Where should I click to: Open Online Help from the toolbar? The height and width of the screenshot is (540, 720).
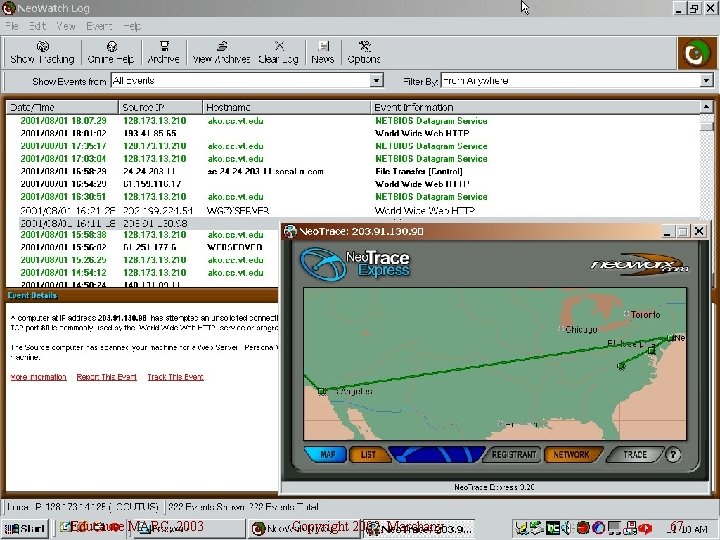[111, 53]
